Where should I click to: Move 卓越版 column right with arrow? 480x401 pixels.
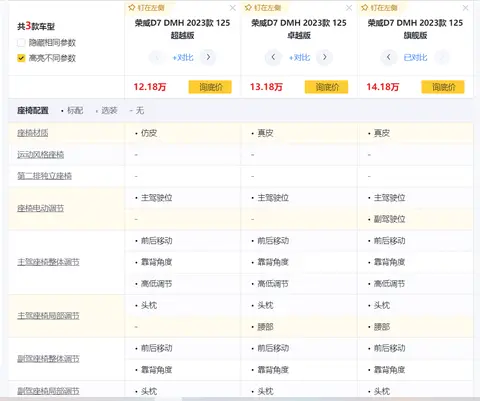[x=325, y=57]
